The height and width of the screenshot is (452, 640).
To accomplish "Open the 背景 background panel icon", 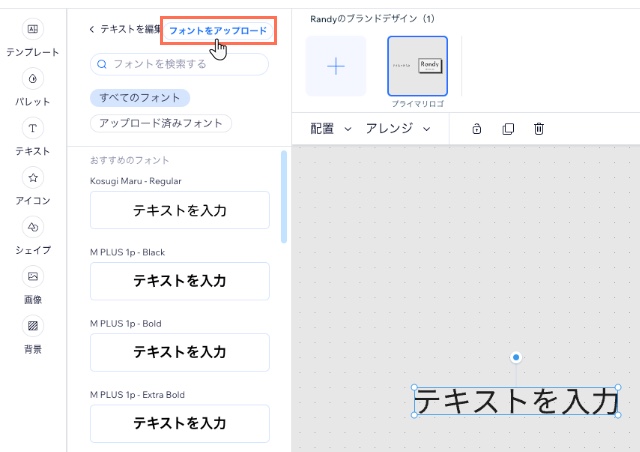I will [33, 326].
